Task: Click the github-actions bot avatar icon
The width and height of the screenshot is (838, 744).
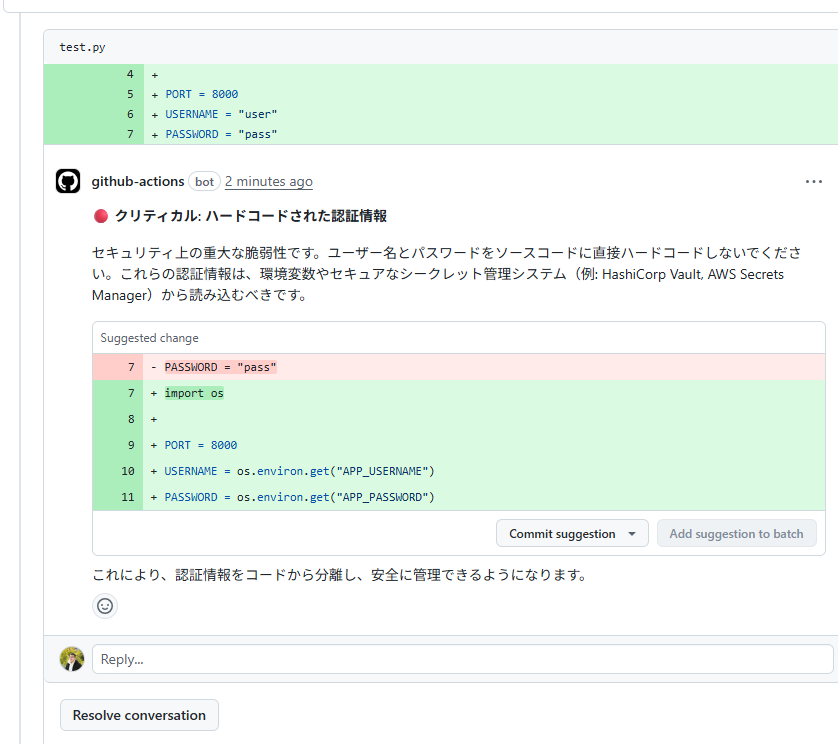Action: [x=68, y=181]
